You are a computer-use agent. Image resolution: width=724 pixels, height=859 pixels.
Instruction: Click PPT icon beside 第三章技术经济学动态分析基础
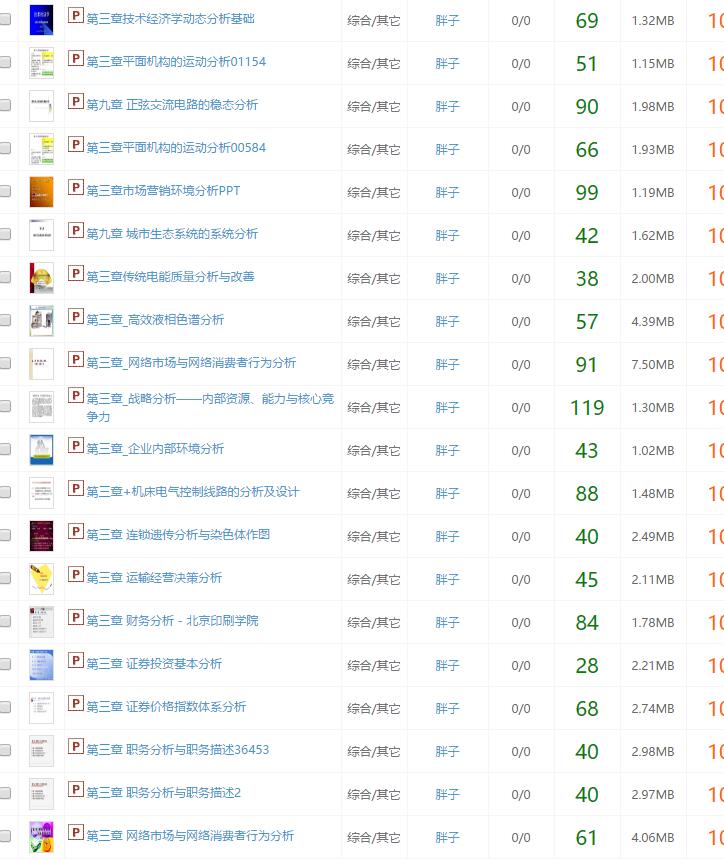(75, 16)
